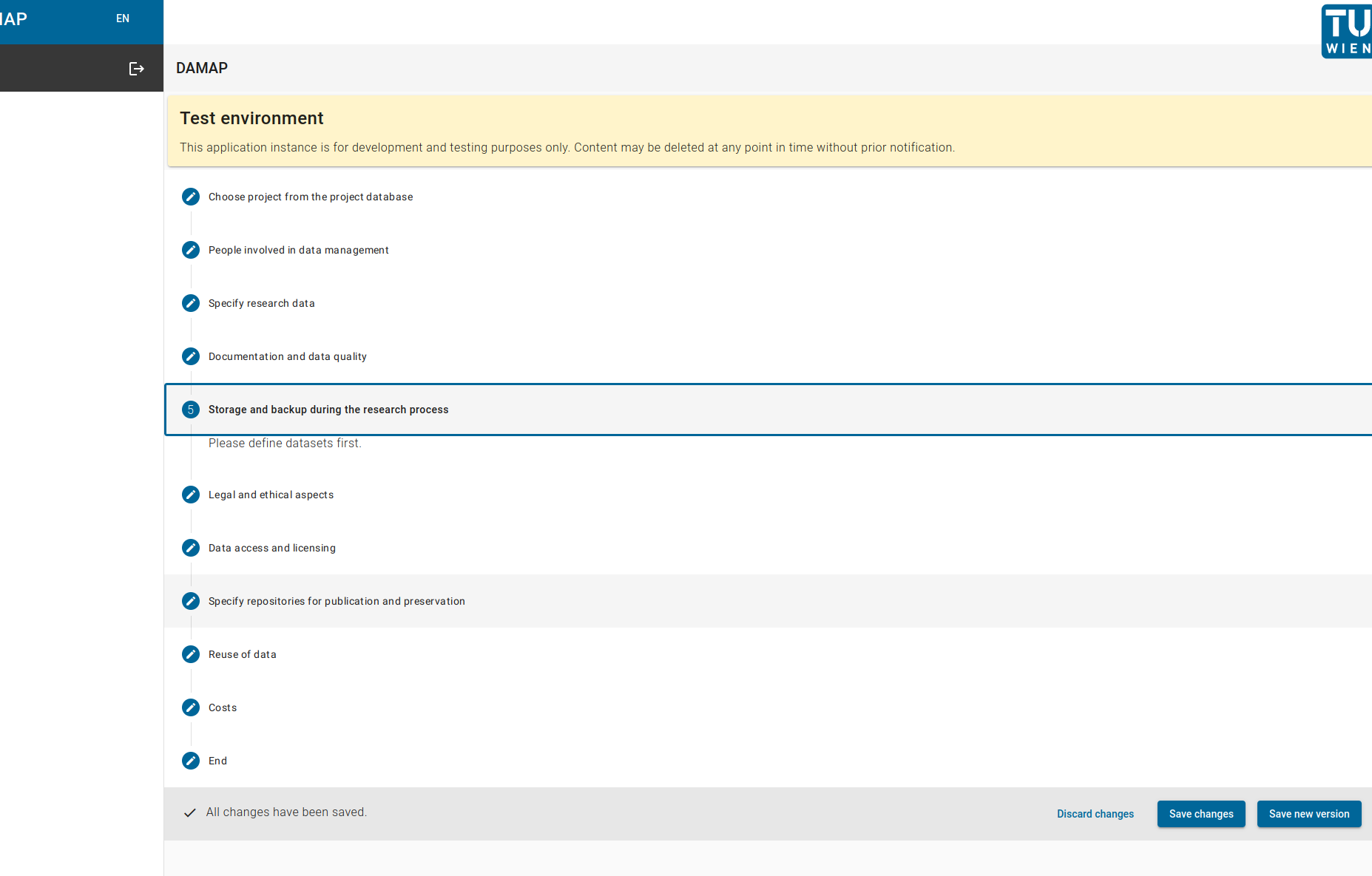Open 'Choose project from the project database' step
Image resolution: width=1372 pixels, height=876 pixels.
pos(311,197)
